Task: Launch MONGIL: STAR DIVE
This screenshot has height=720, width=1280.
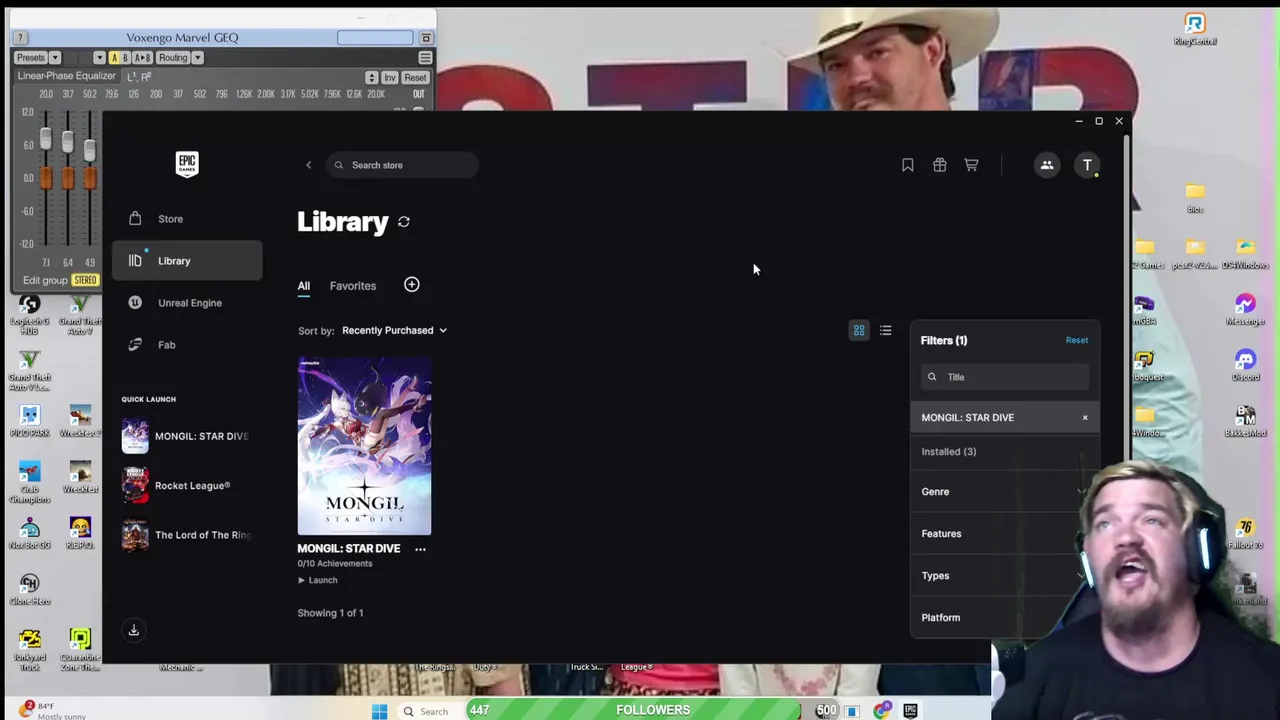Action: coord(318,580)
